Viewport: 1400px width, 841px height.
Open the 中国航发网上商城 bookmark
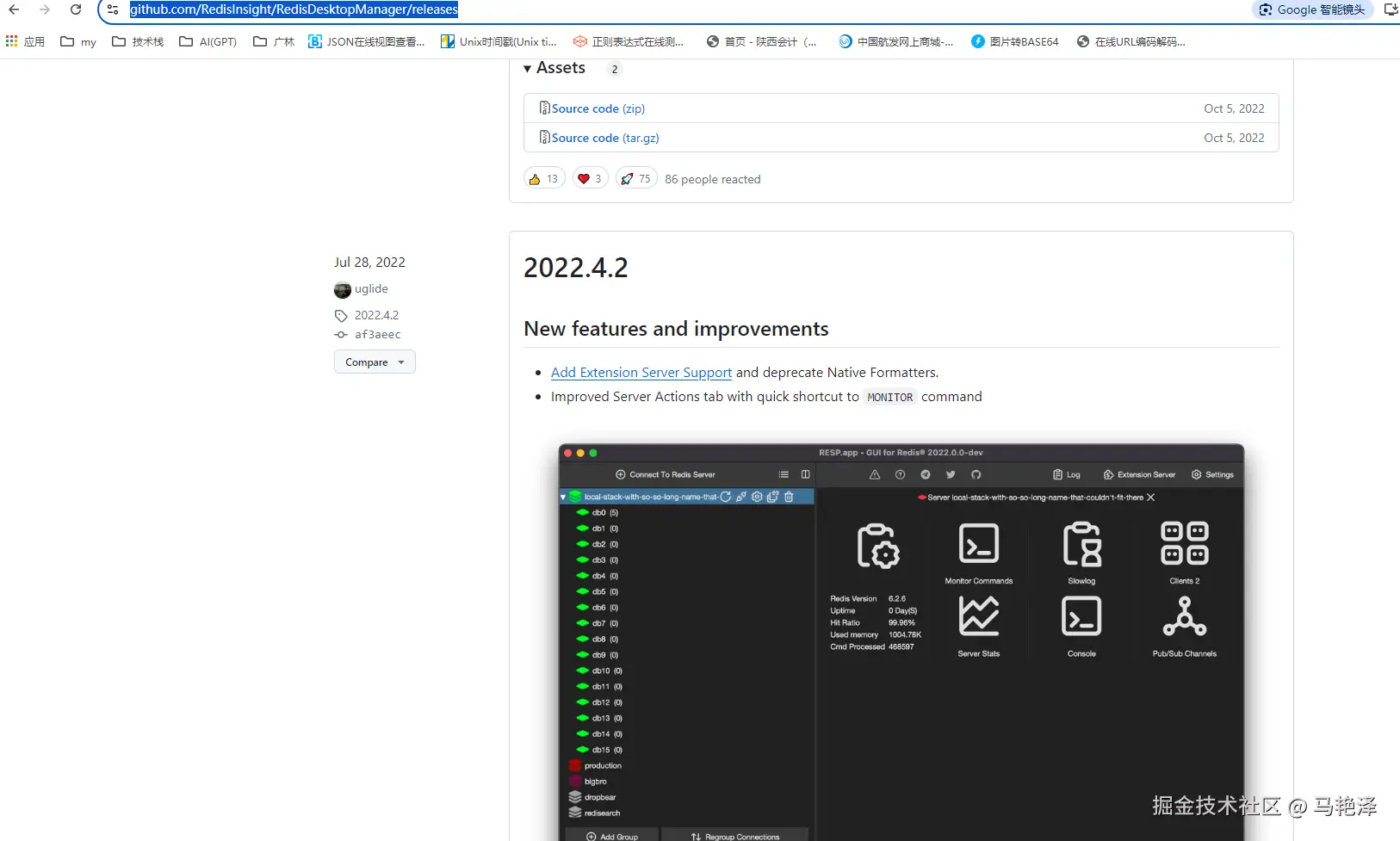point(896,41)
